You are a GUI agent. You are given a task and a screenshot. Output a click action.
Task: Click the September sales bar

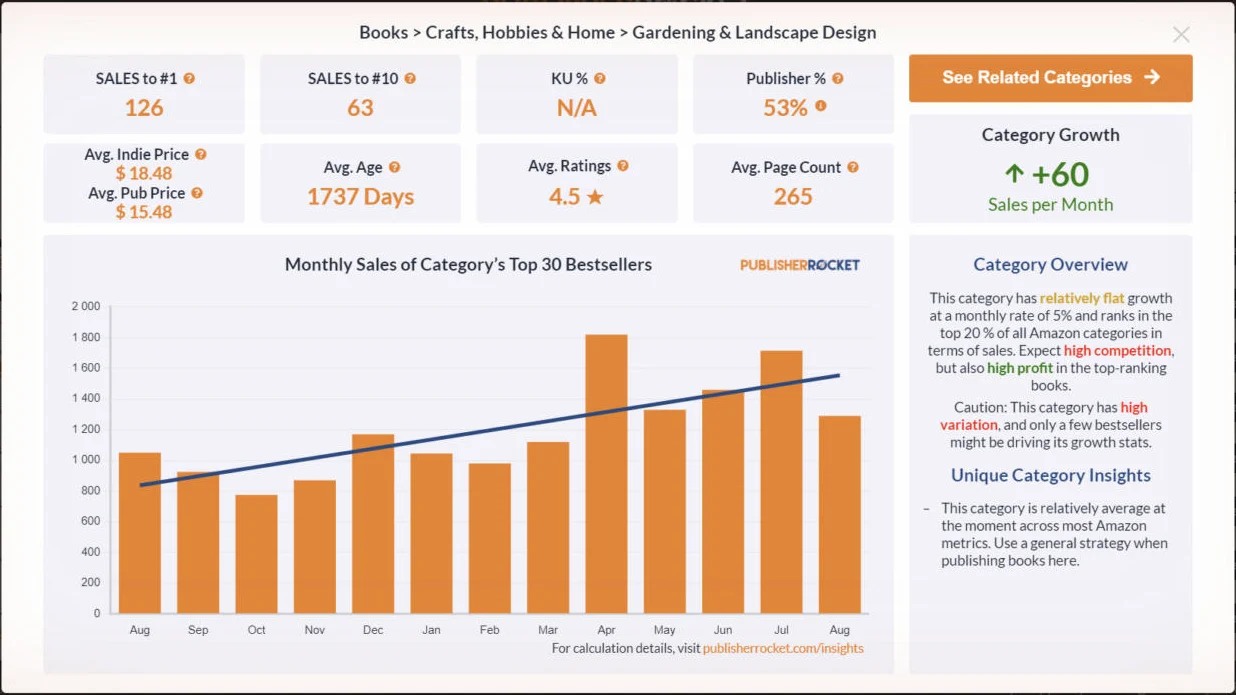[198, 543]
